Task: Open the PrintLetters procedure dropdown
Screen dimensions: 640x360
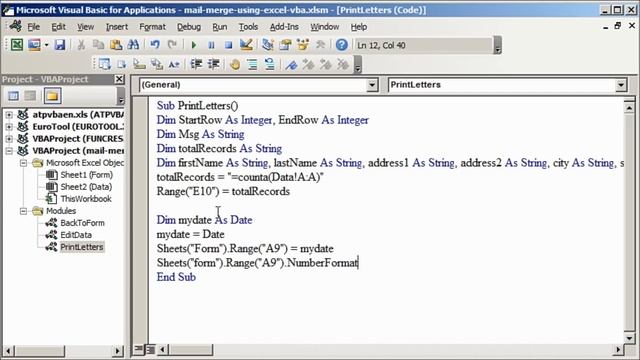Action: click(620, 85)
